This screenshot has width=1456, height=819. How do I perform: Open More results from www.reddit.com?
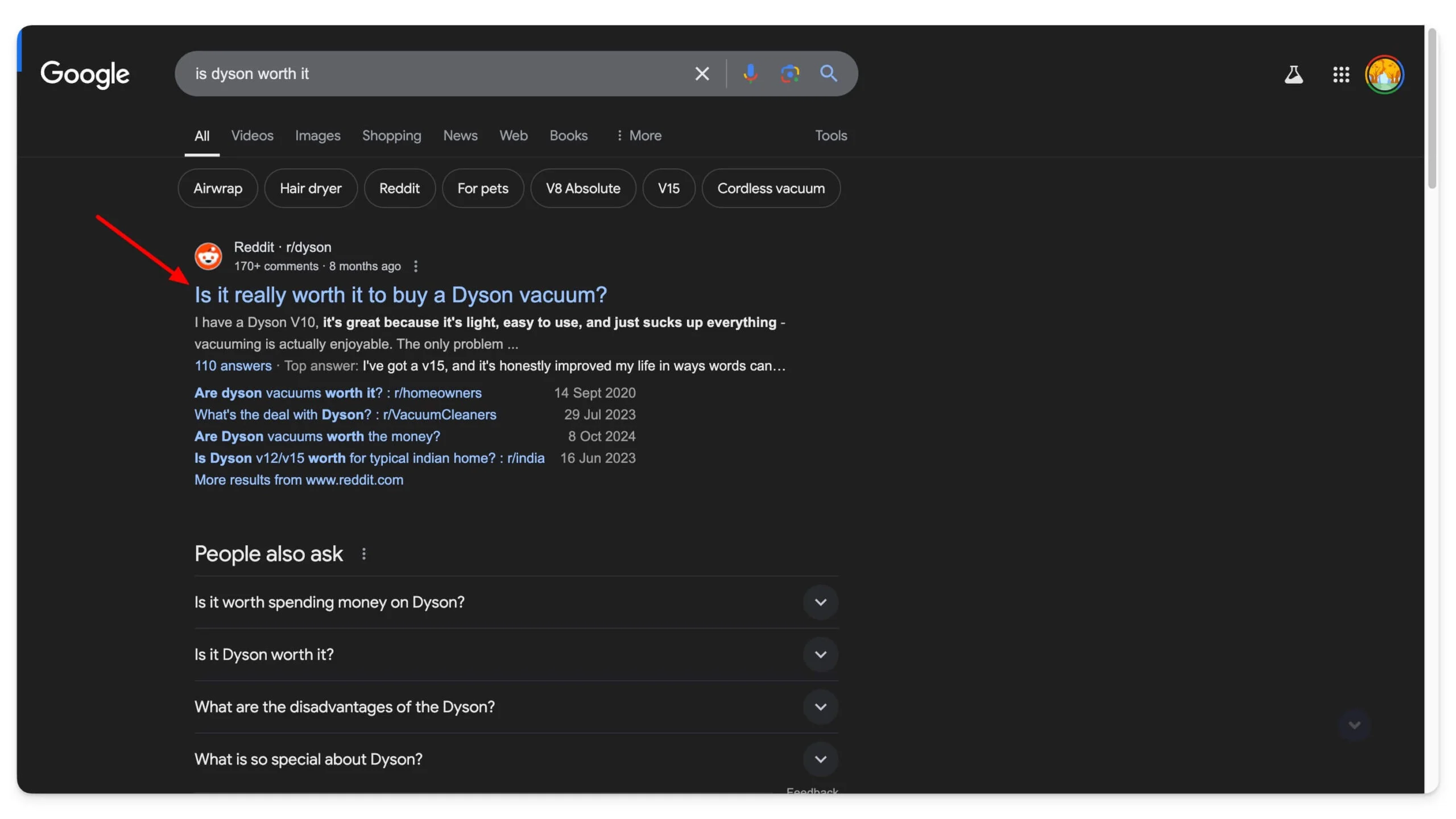click(x=299, y=480)
